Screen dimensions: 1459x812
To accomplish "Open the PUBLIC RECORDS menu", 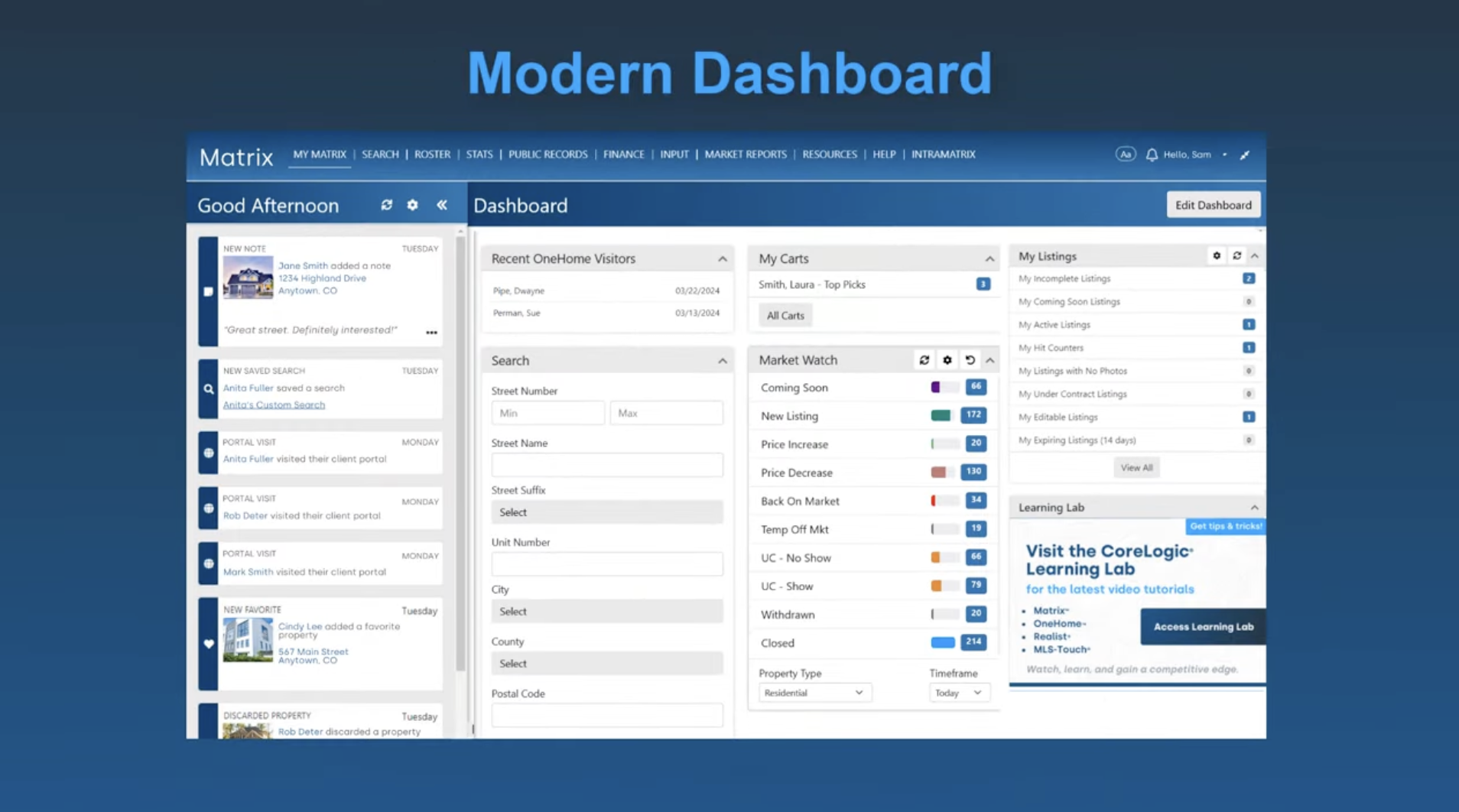I will 548,154.
